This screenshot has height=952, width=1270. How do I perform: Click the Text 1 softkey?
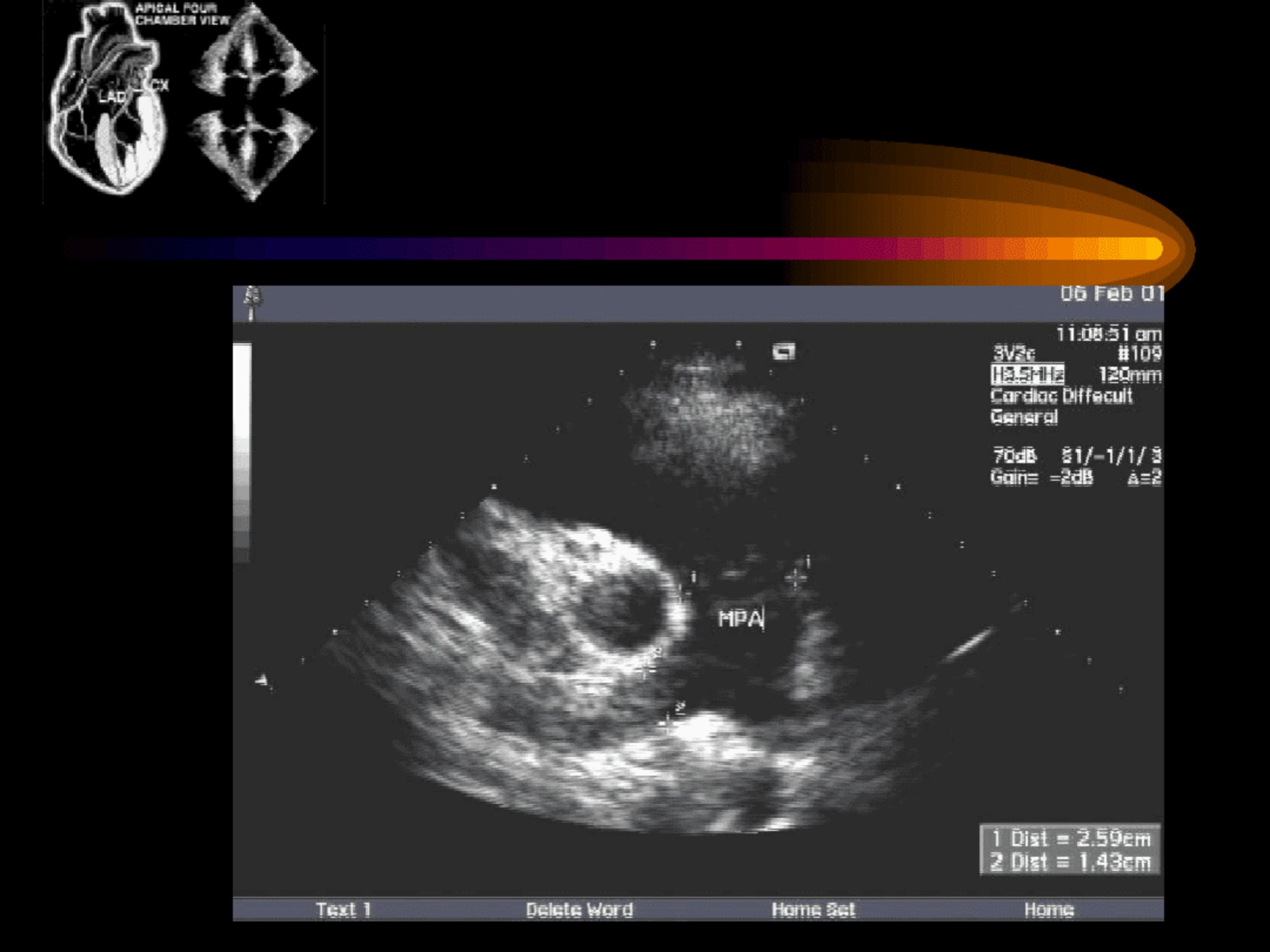(x=343, y=910)
